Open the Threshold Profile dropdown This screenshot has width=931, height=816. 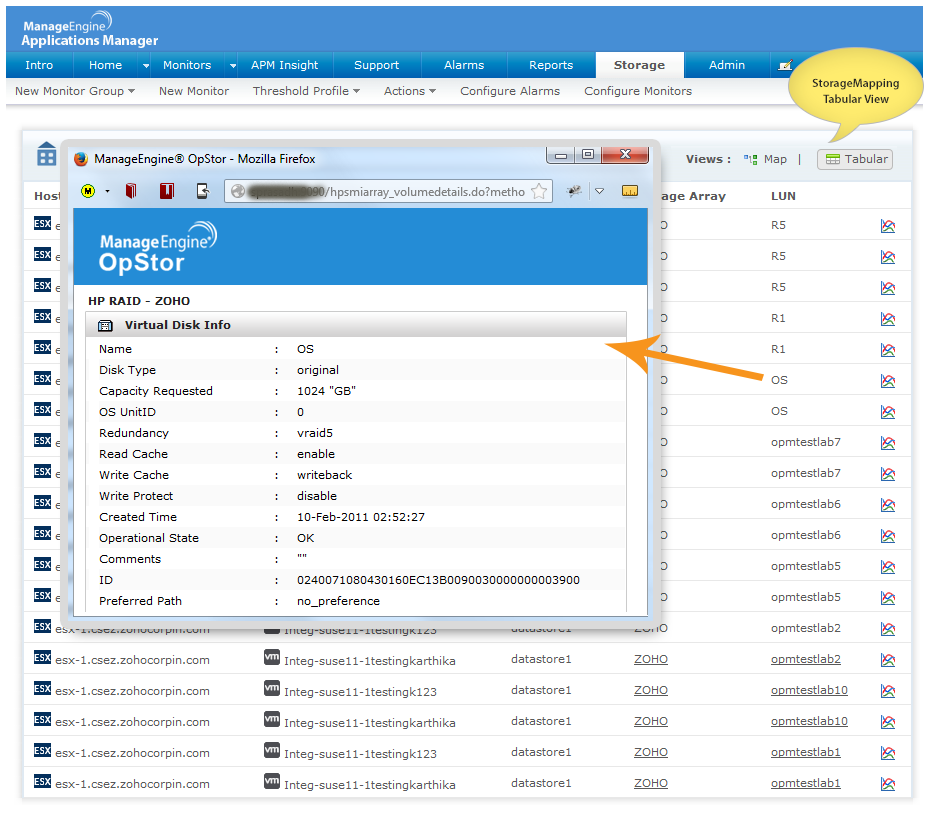[x=306, y=91]
